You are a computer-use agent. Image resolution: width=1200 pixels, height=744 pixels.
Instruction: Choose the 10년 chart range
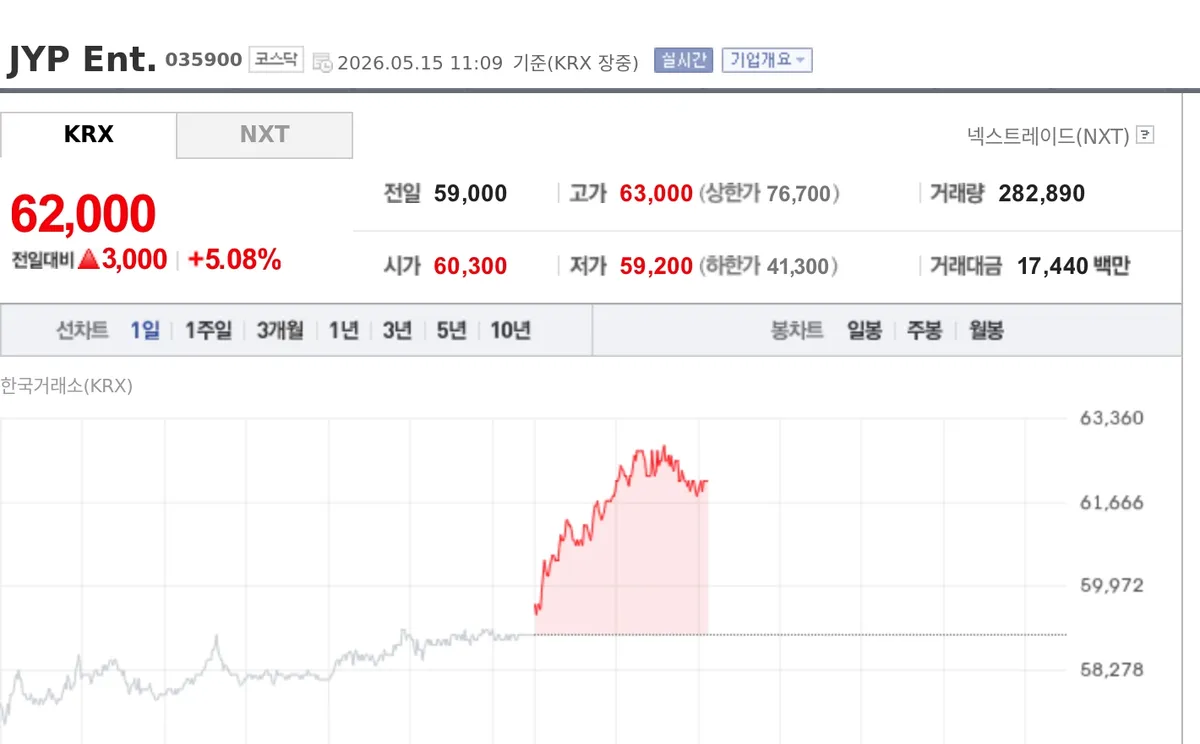pos(510,331)
